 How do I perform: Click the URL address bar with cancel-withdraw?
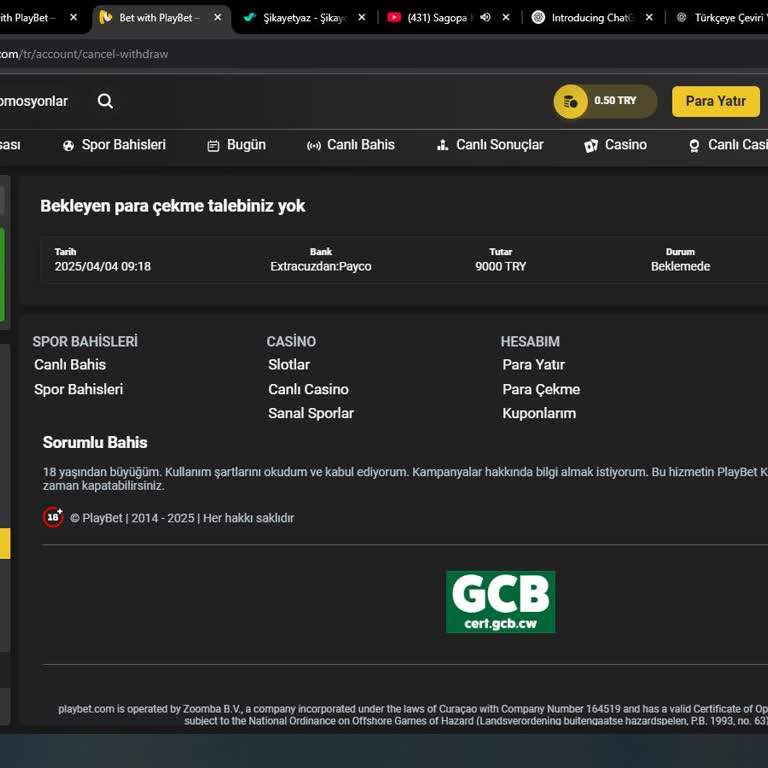tap(384, 54)
